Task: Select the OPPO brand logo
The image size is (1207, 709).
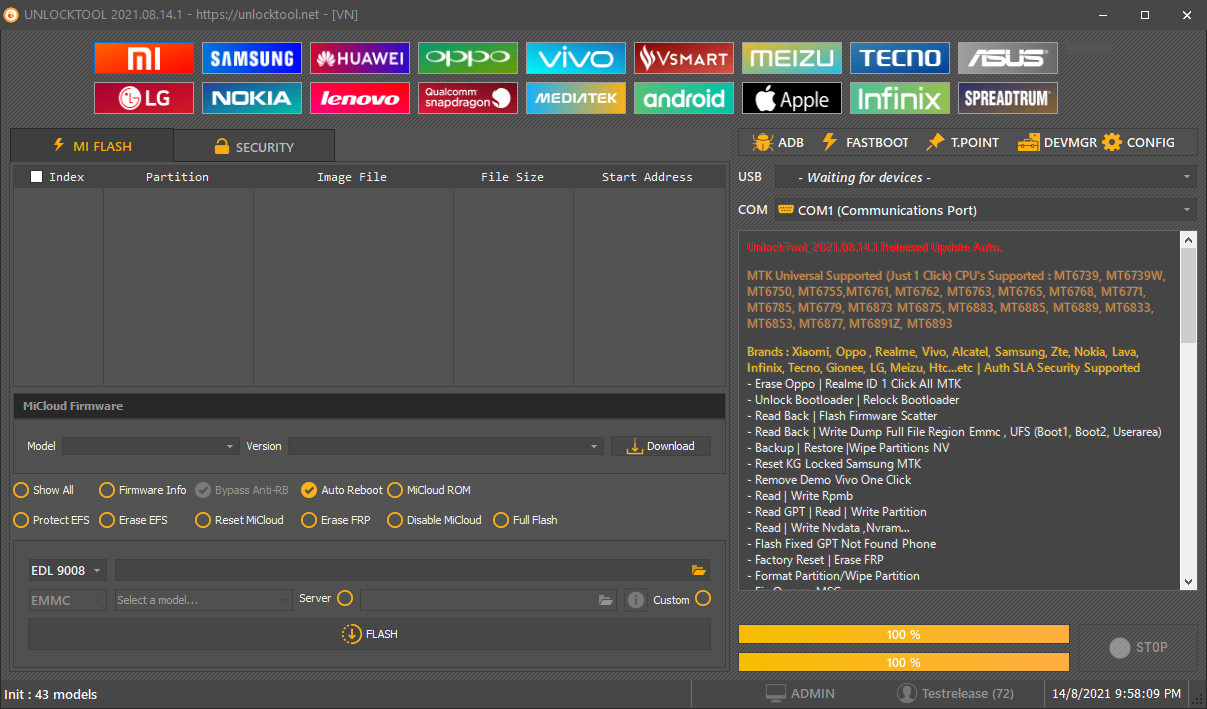Action: coord(468,58)
